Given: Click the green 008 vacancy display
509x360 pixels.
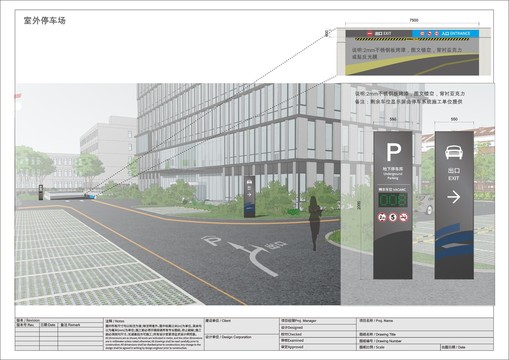Looking at the screenshot, I should 393,200.
